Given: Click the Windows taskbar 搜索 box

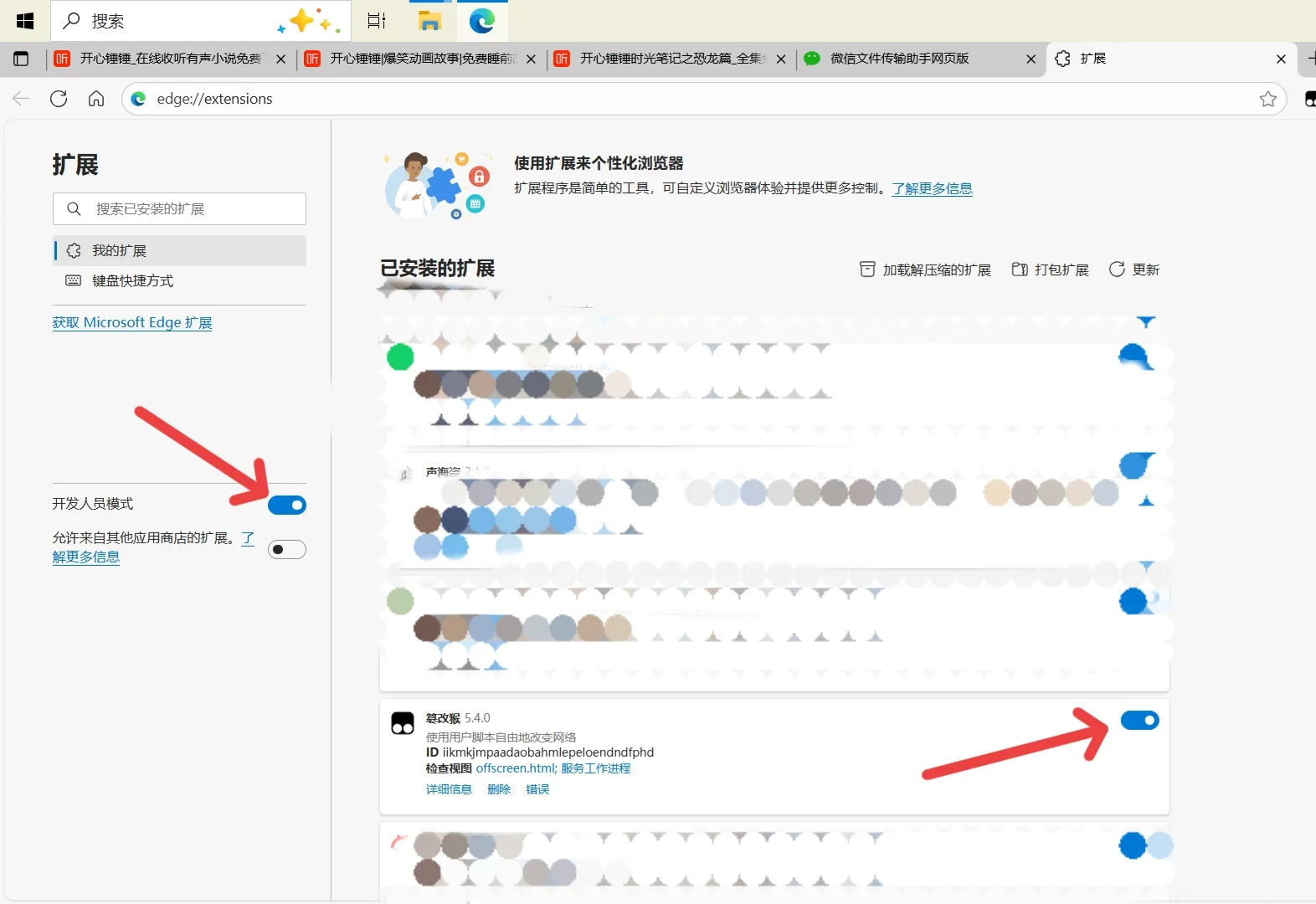Looking at the screenshot, I should pos(201,21).
